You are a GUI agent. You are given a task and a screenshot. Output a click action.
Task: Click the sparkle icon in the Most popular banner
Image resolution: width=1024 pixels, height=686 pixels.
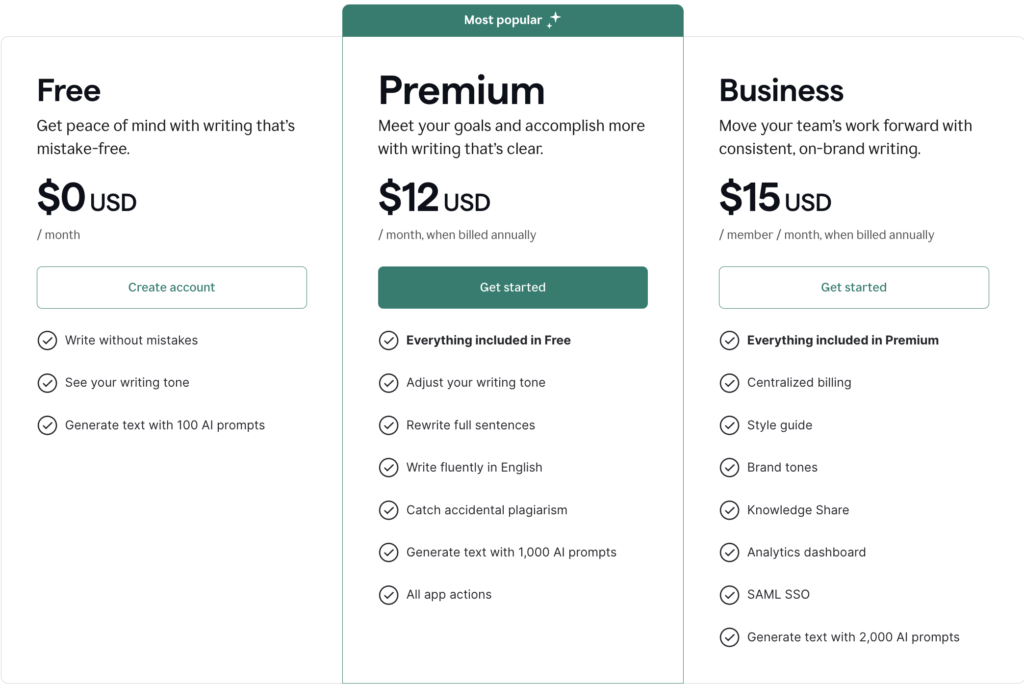click(x=556, y=19)
